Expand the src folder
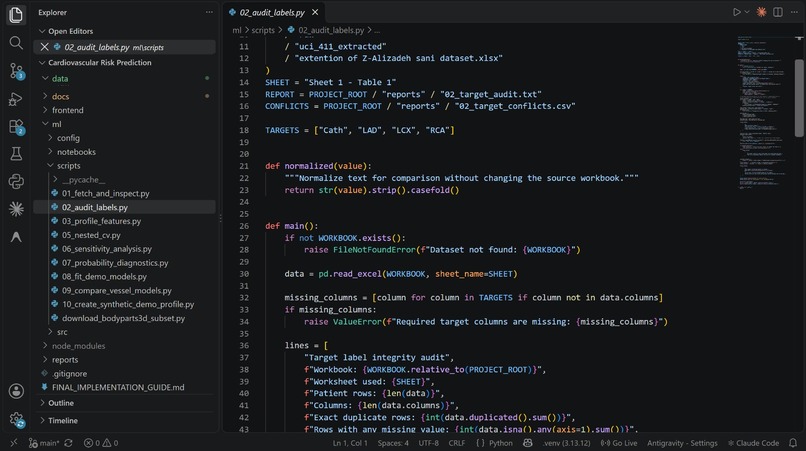Image resolution: width=806 pixels, height=451 pixels. (50, 332)
